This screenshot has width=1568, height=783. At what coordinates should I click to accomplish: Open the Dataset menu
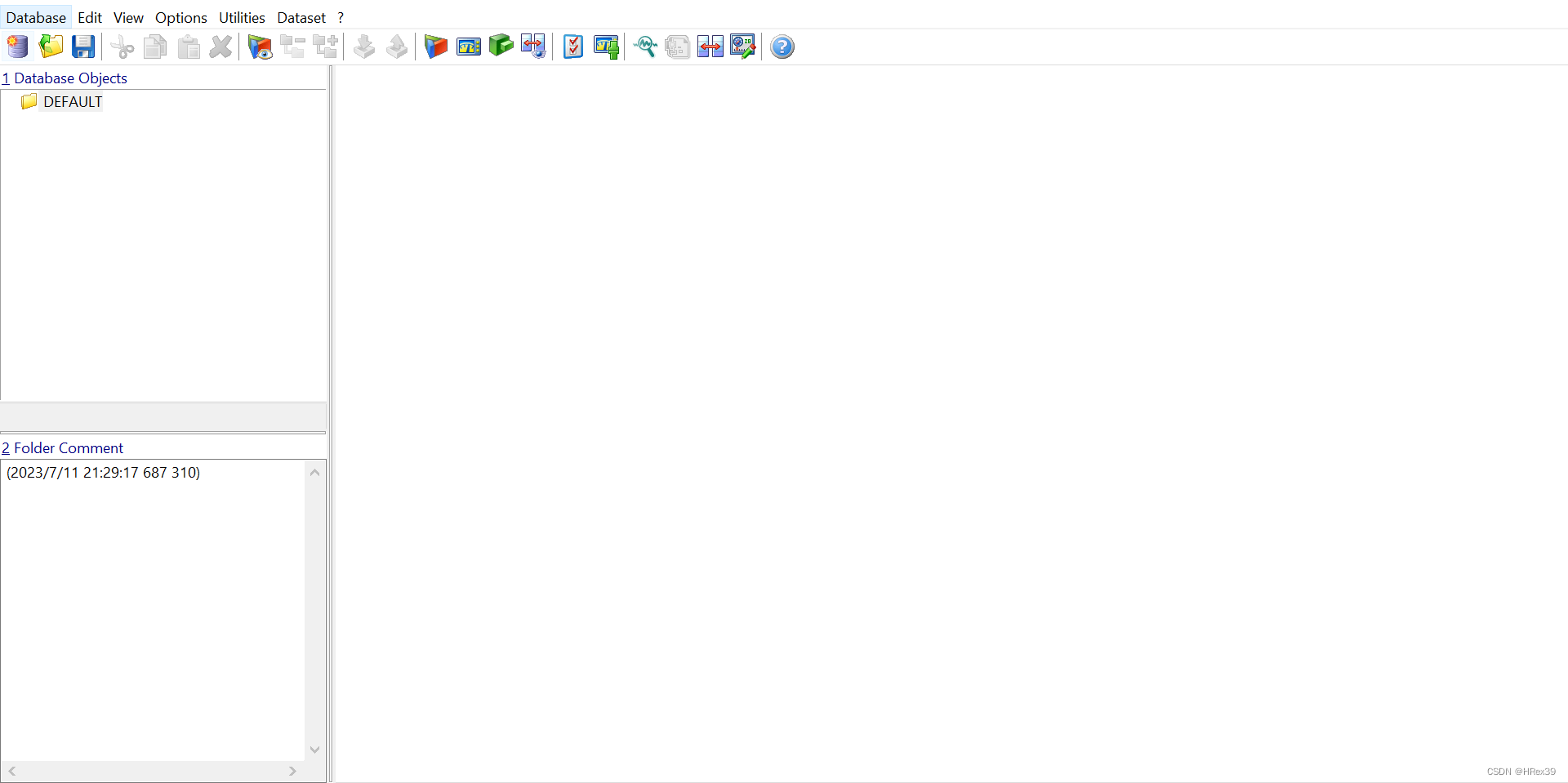pos(301,17)
